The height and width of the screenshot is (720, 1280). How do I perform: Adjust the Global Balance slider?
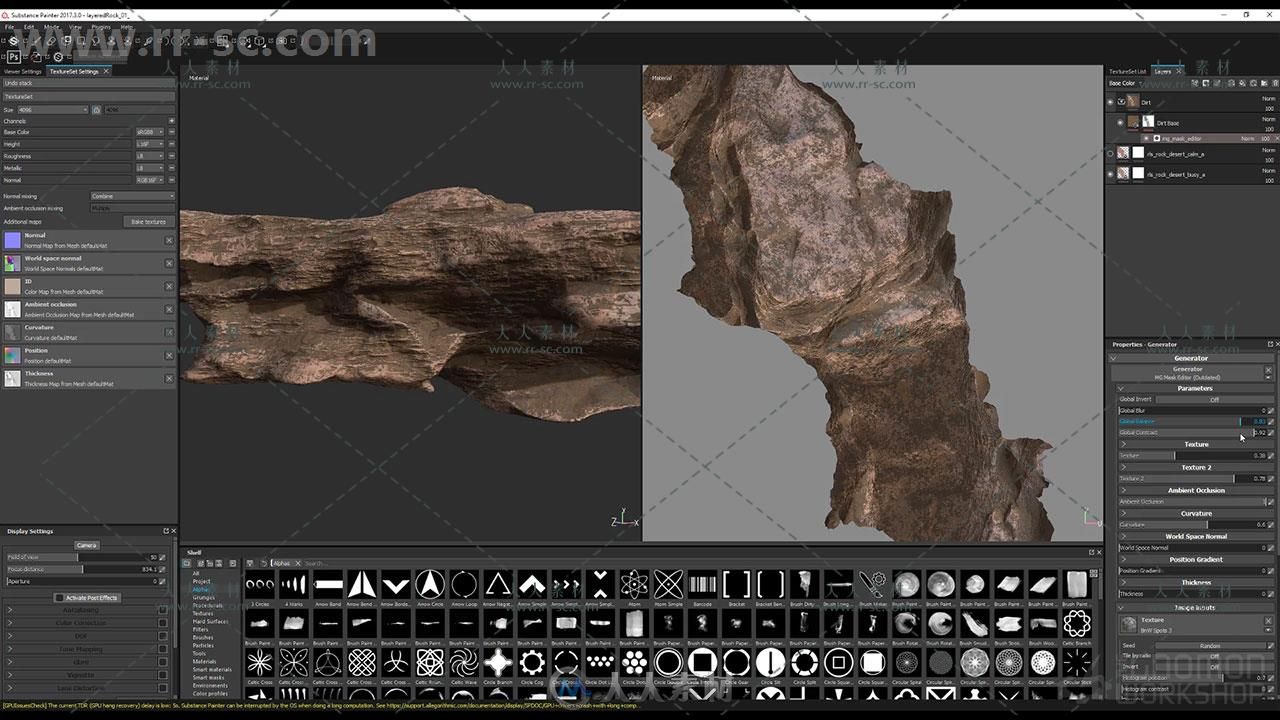click(1193, 421)
